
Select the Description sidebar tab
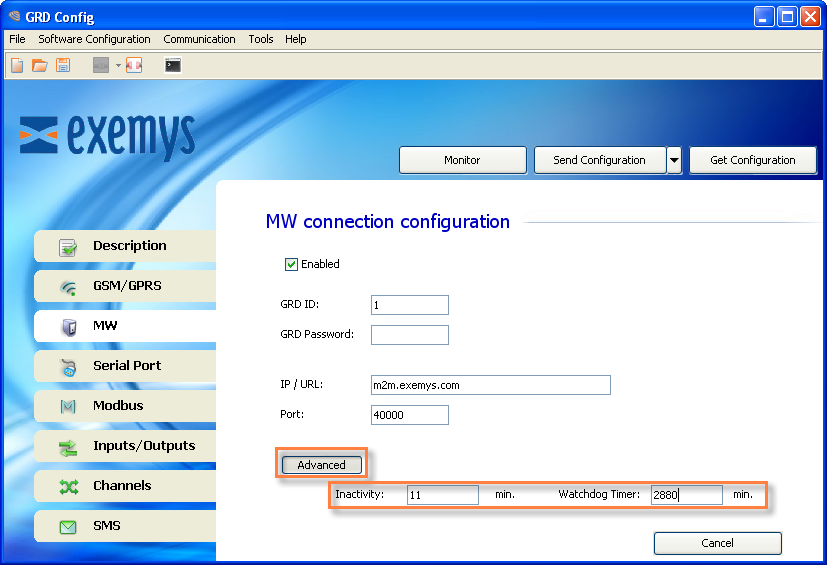pyautogui.click(x=126, y=246)
